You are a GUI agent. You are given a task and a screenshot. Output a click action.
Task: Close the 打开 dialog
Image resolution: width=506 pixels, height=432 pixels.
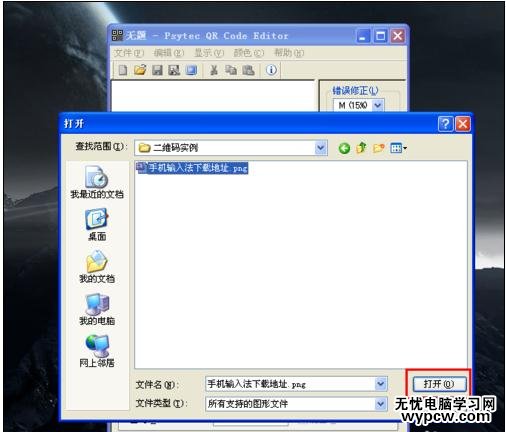click(x=463, y=124)
